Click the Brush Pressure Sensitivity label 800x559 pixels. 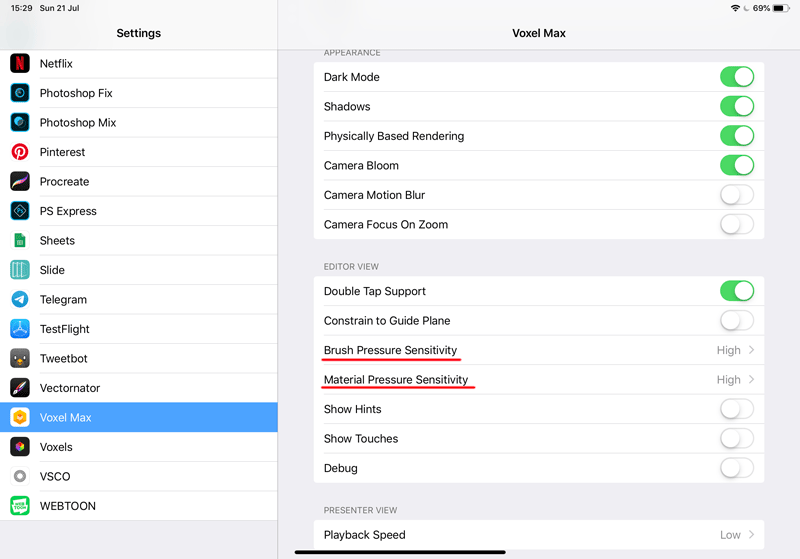point(390,350)
